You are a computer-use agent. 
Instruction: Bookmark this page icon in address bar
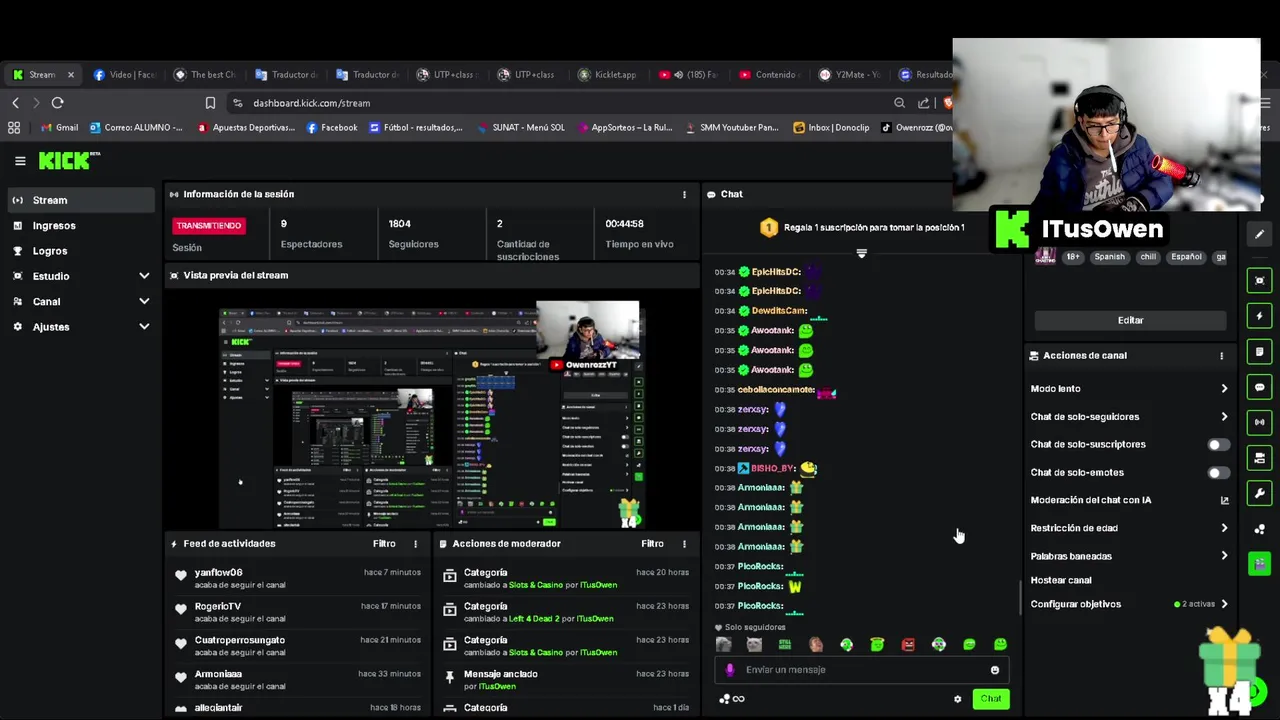click(210, 103)
